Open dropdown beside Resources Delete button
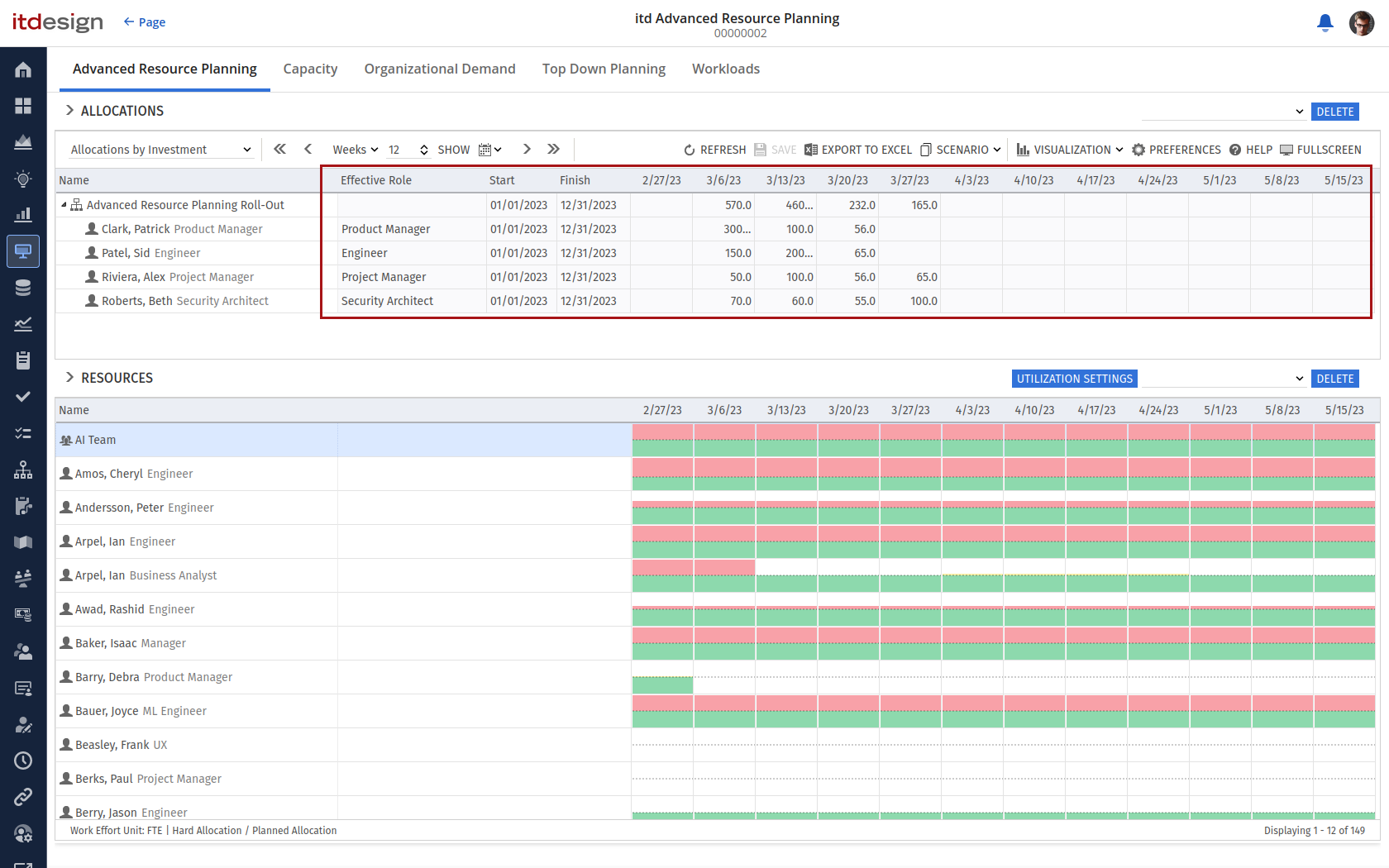Viewport: 1389px width, 868px height. (1224, 379)
